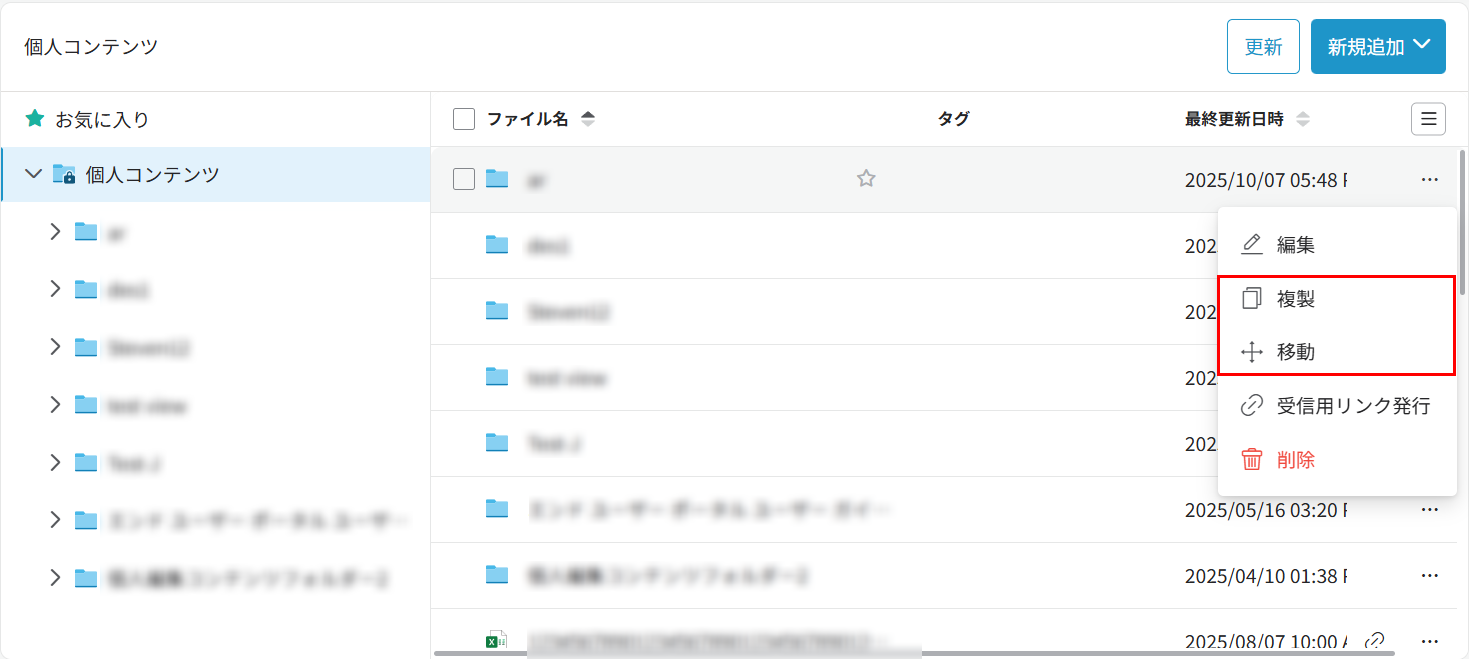Image resolution: width=1469 pixels, height=659 pixels.
Task: Expand the Test-J folder in sidebar tree
Action: [x=55, y=463]
